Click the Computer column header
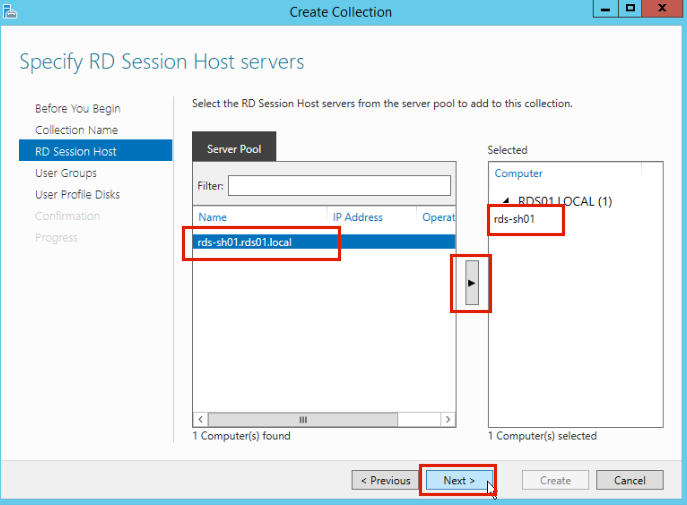Viewport: 687px width, 505px height. (519, 173)
